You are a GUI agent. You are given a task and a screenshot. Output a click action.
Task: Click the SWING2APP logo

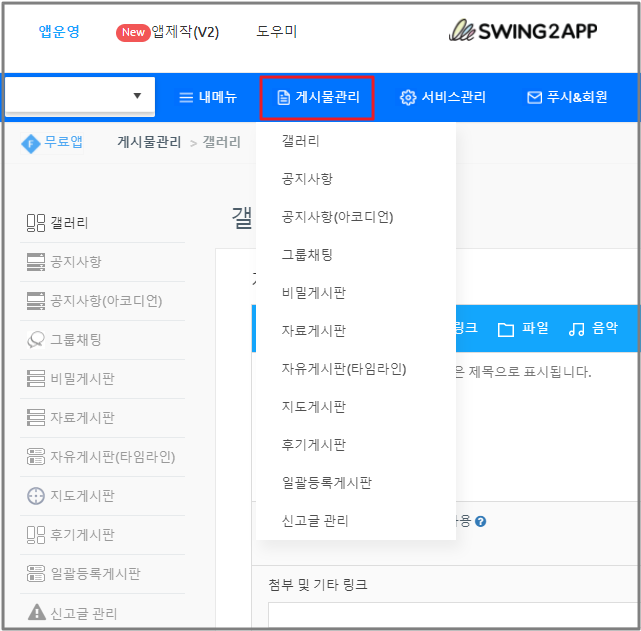pyautogui.click(x=522, y=31)
